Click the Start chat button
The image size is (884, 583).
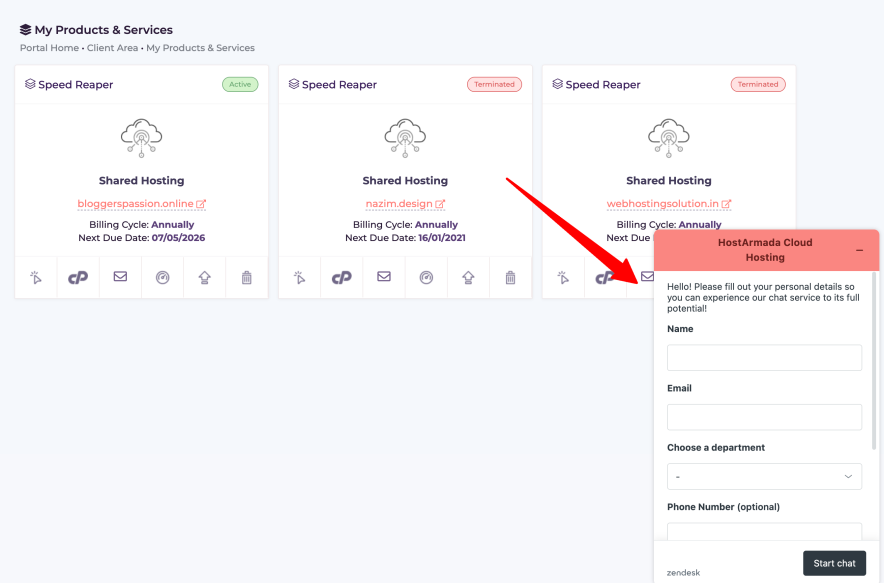tap(834, 563)
